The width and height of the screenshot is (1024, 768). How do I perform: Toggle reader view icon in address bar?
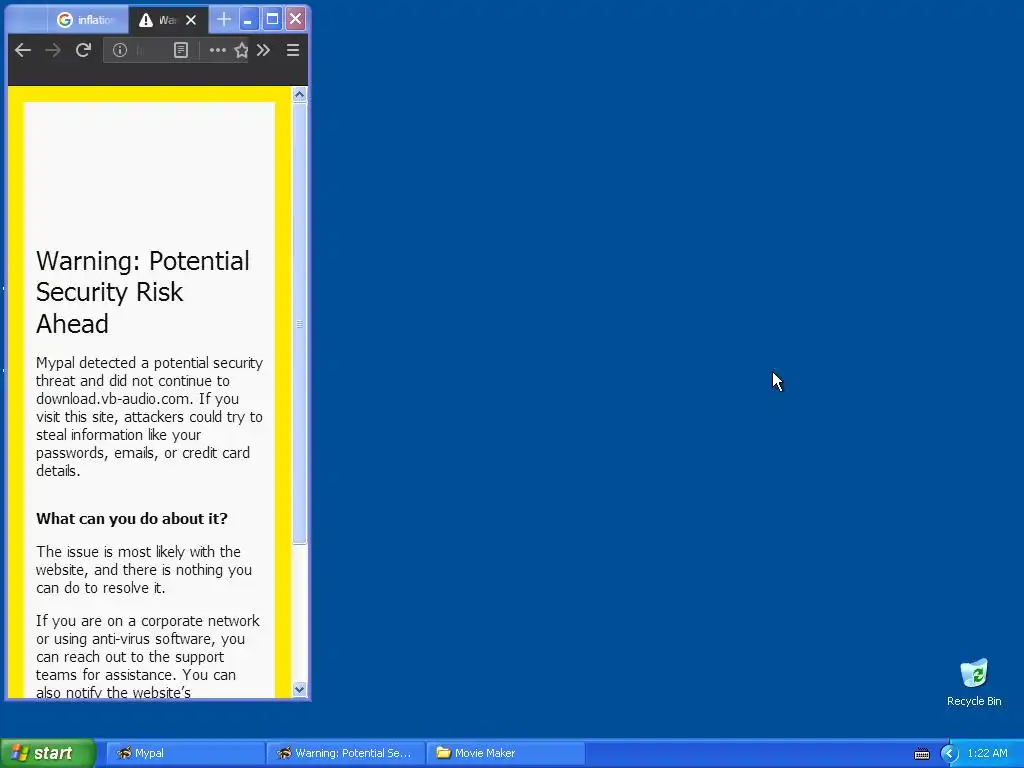click(181, 50)
